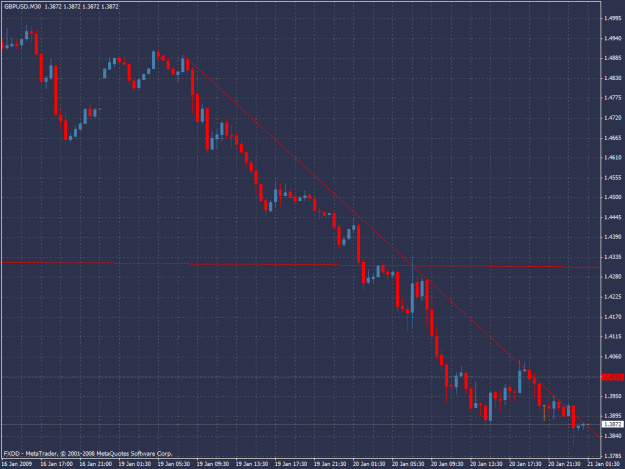The width and height of the screenshot is (625, 469).
Task: Select the 1.4995 price axis label
Action: [613, 18]
